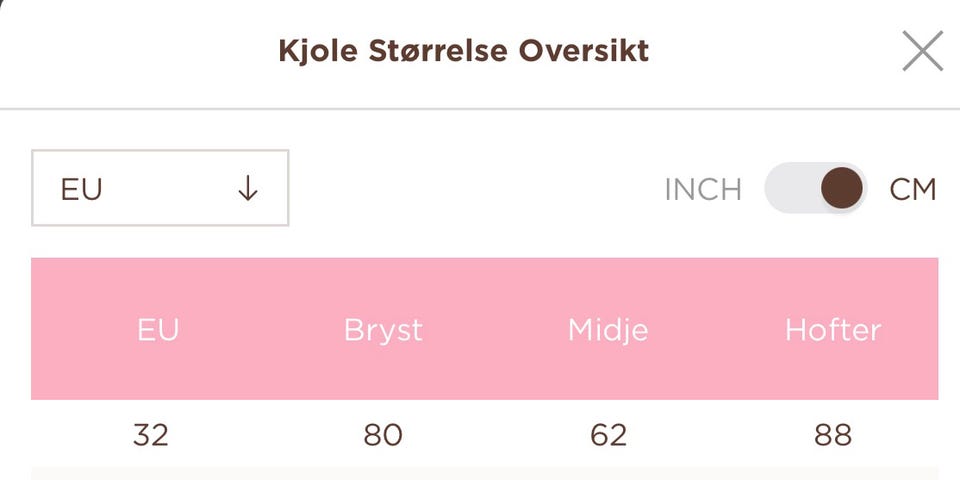The height and width of the screenshot is (480, 960).
Task: Click the Hofter column header
Action: (833, 330)
